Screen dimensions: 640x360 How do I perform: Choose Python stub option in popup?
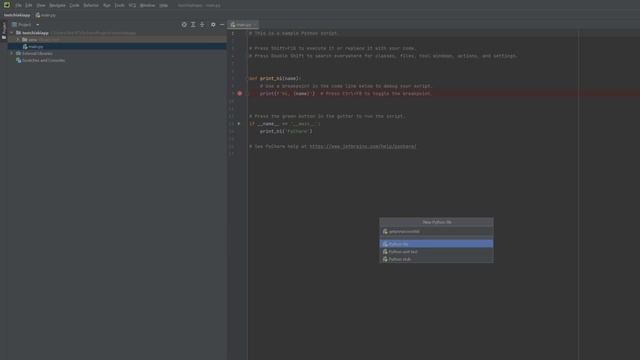pyautogui.click(x=436, y=259)
